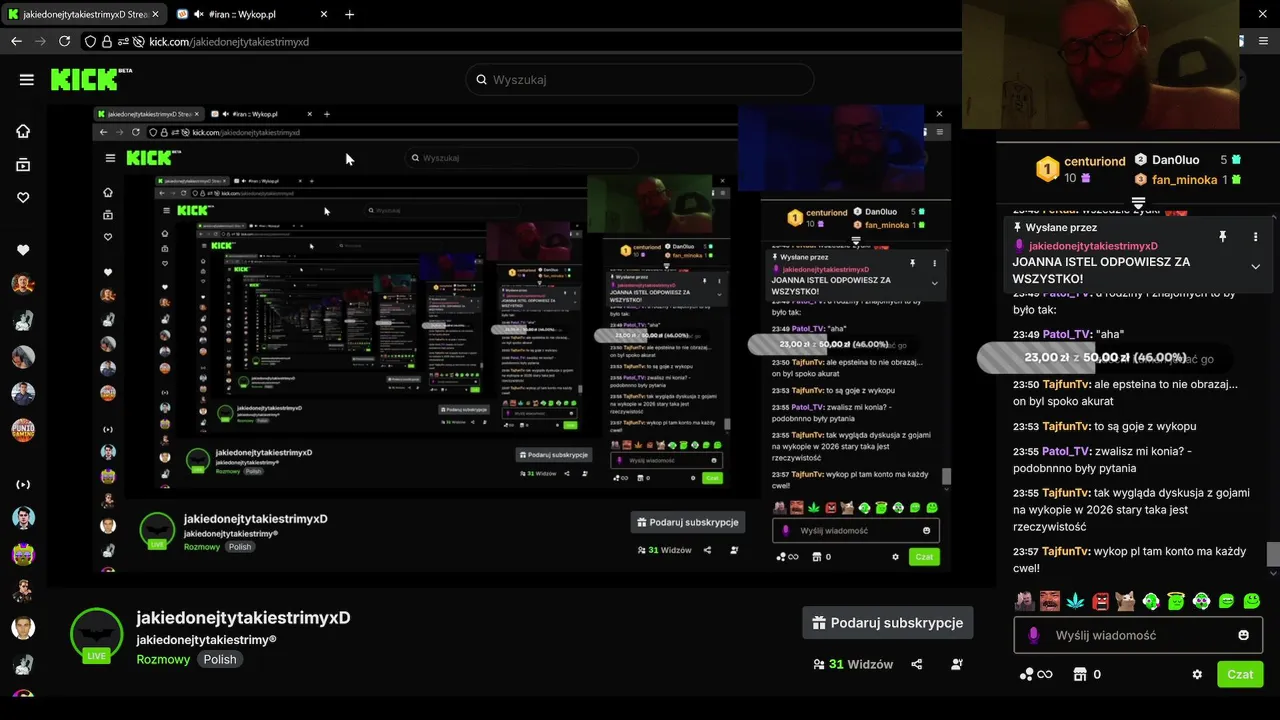The image size is (1280, 720).
Task: Switch to the jakiedonejtytakiestrimyxD Kick tab
Action: [x=85, y=15]
